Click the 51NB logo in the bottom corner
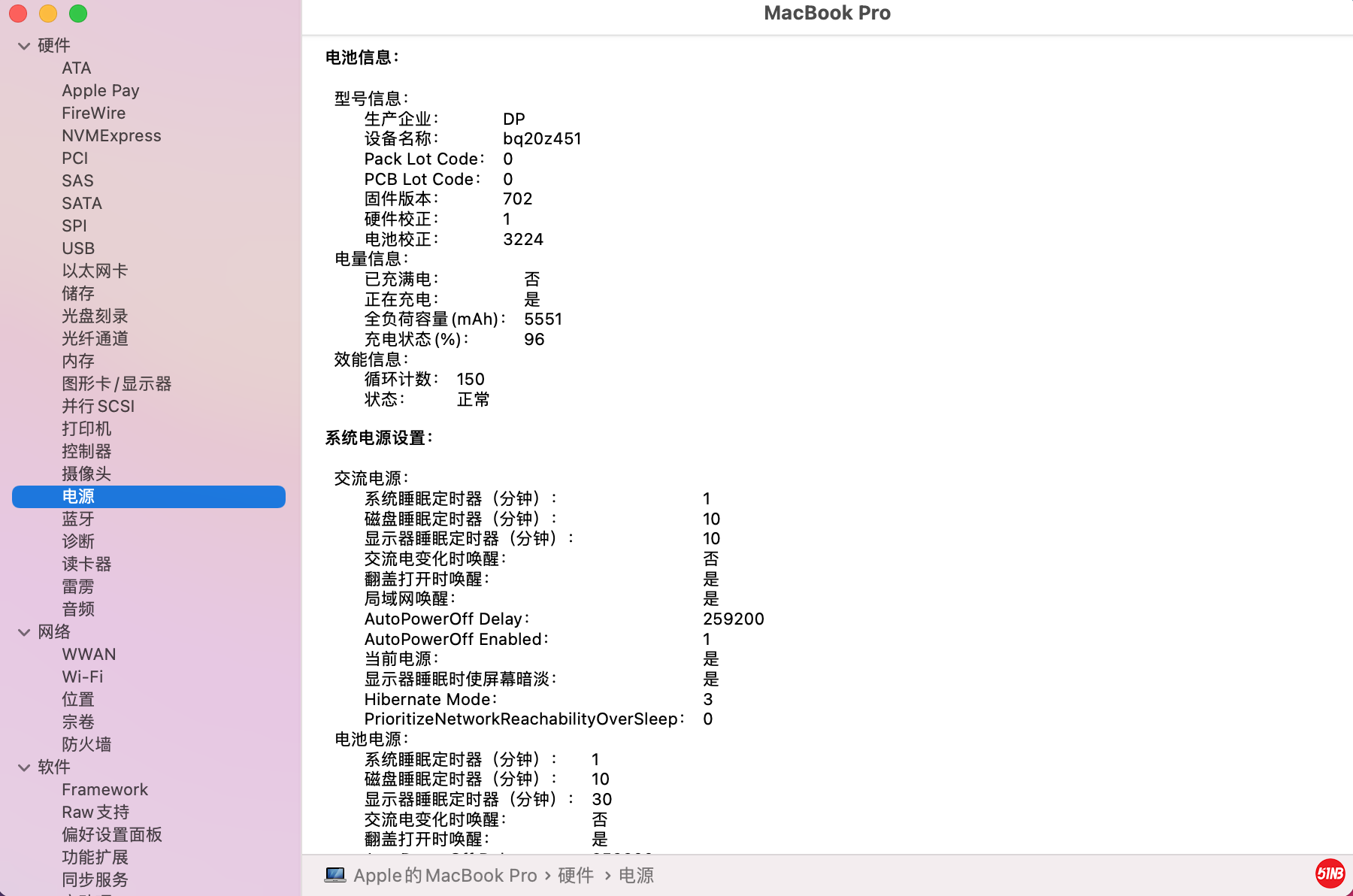Viewport: 1353px width, 896px height. 1330,873
